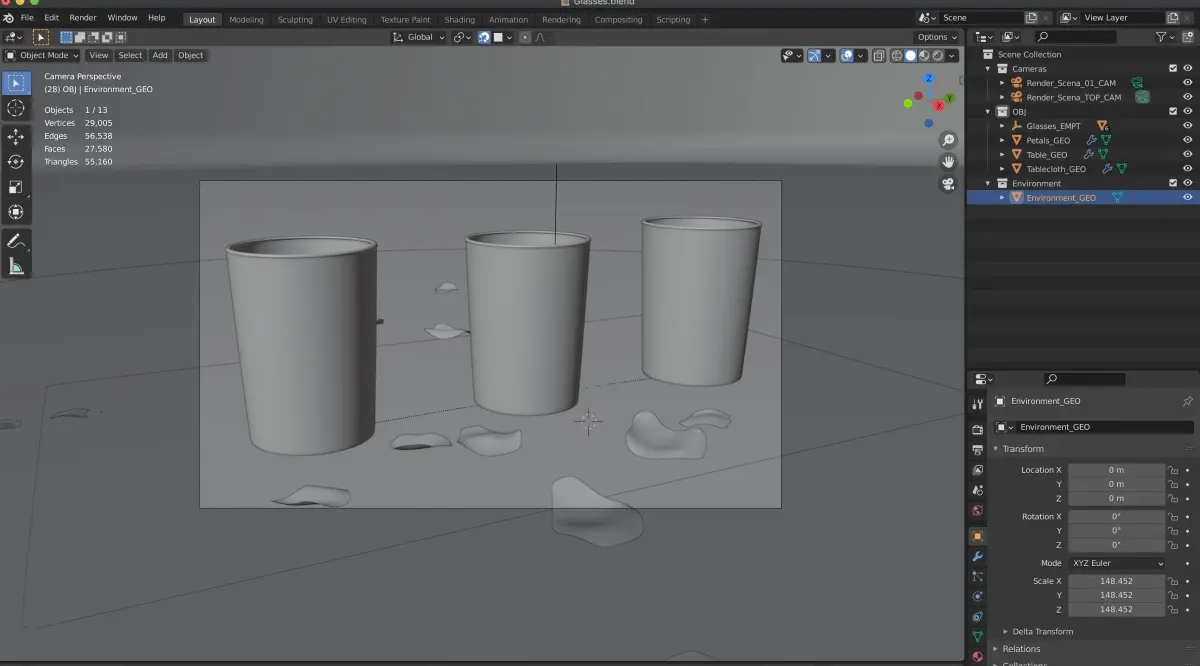
Task: Open the Render menu
Action: point(83,18)
